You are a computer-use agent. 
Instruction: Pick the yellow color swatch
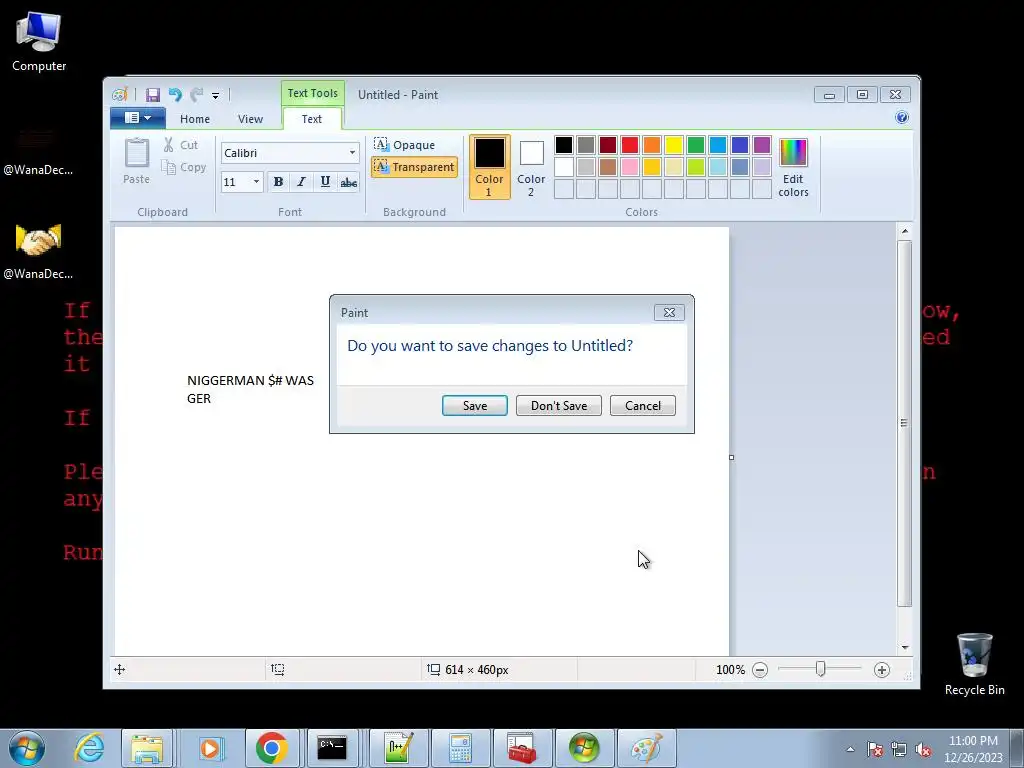pos(673,145)
